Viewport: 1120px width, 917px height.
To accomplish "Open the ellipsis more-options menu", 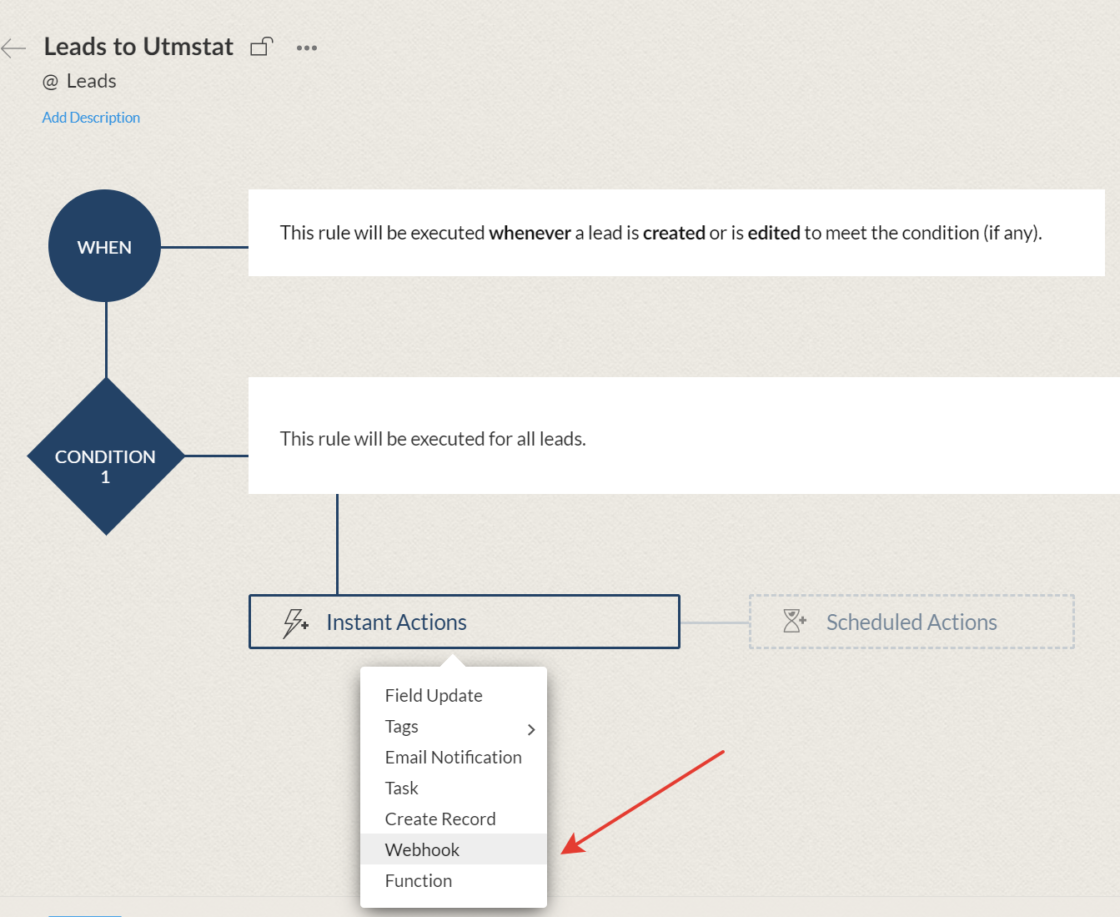I will 306,47.
